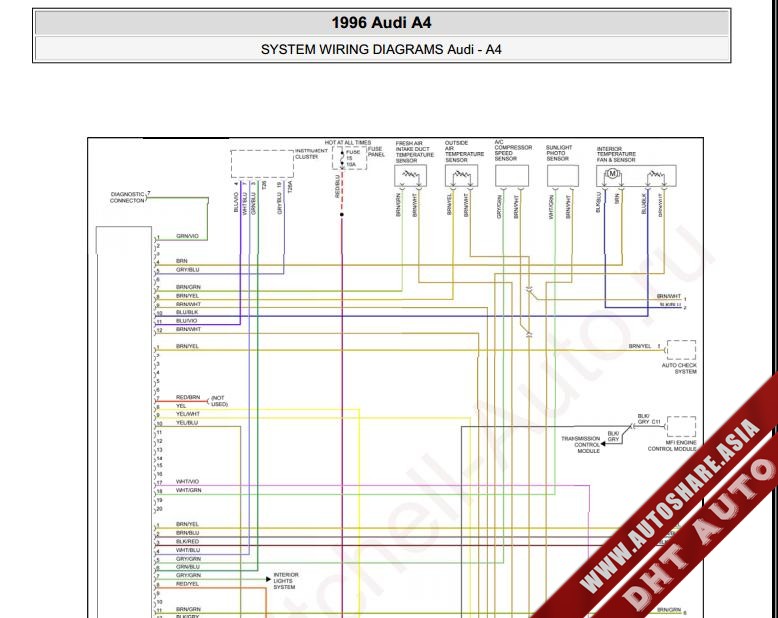Screen dimensions: 778x618
Task: Select the "DIAGNOSTIC CONNECTOR" label
Action: (127, 197)
